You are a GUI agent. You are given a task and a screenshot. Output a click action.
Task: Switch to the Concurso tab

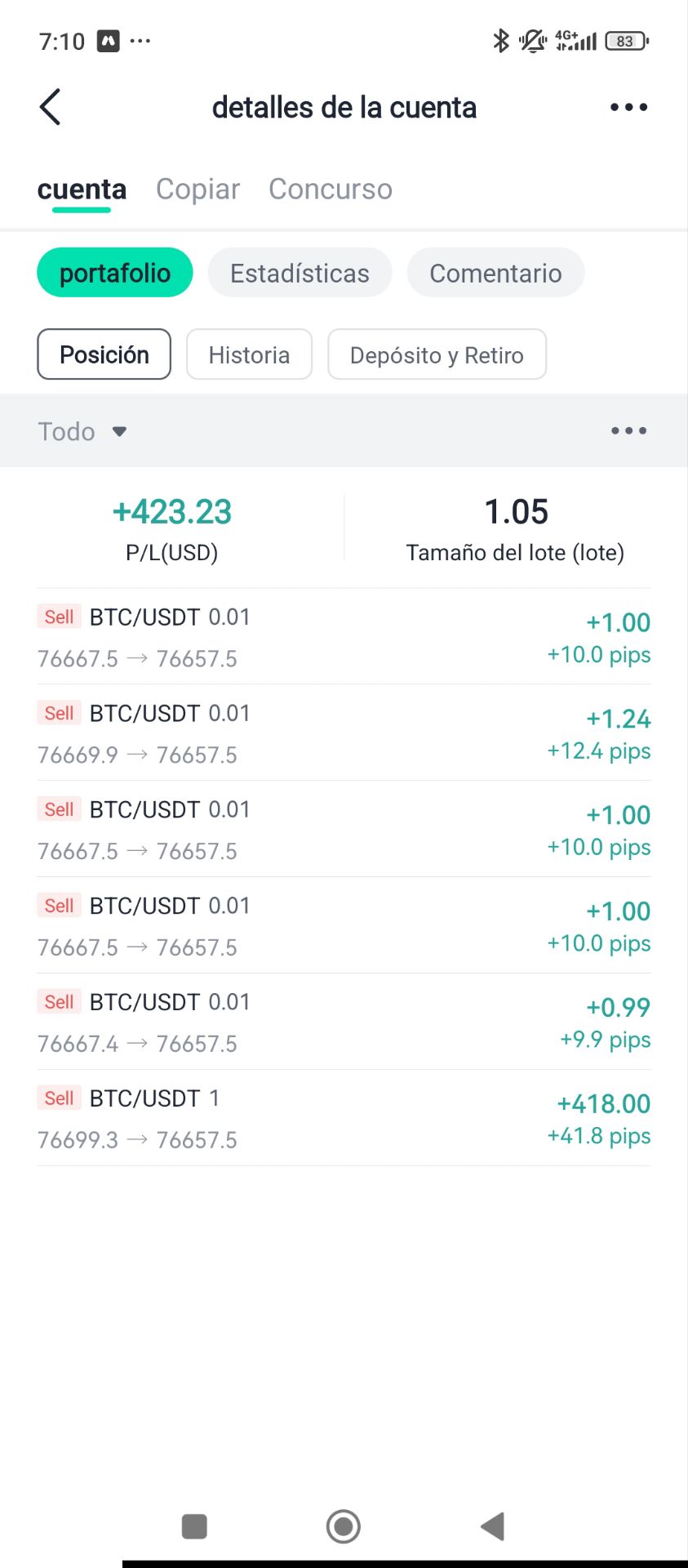pos(331,189)
